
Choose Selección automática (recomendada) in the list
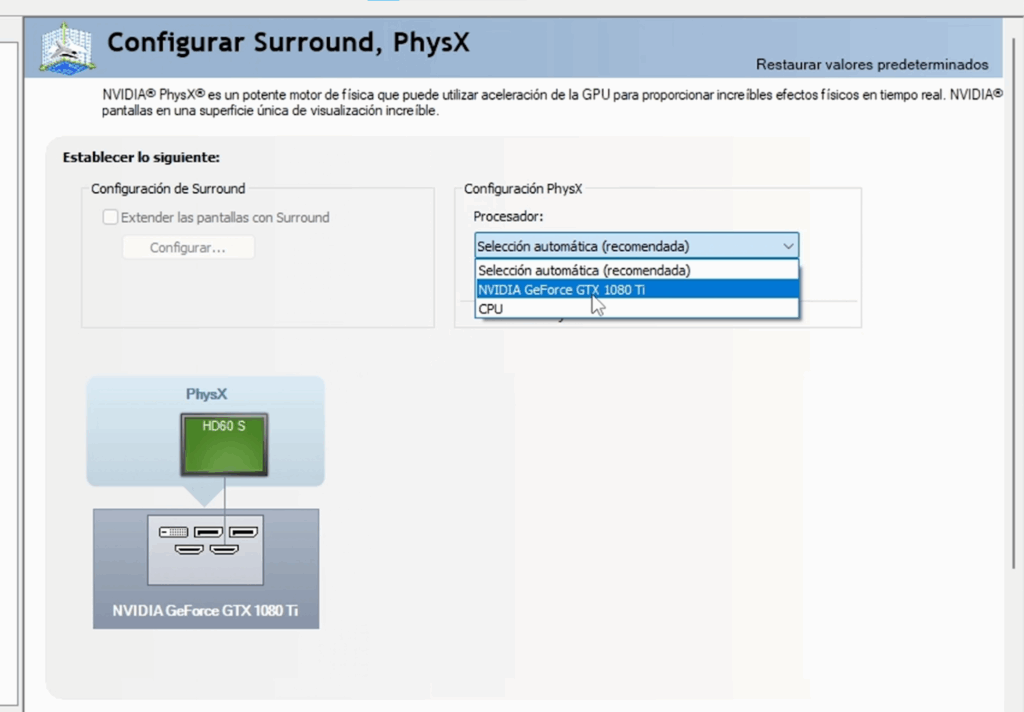pos(637,270)
